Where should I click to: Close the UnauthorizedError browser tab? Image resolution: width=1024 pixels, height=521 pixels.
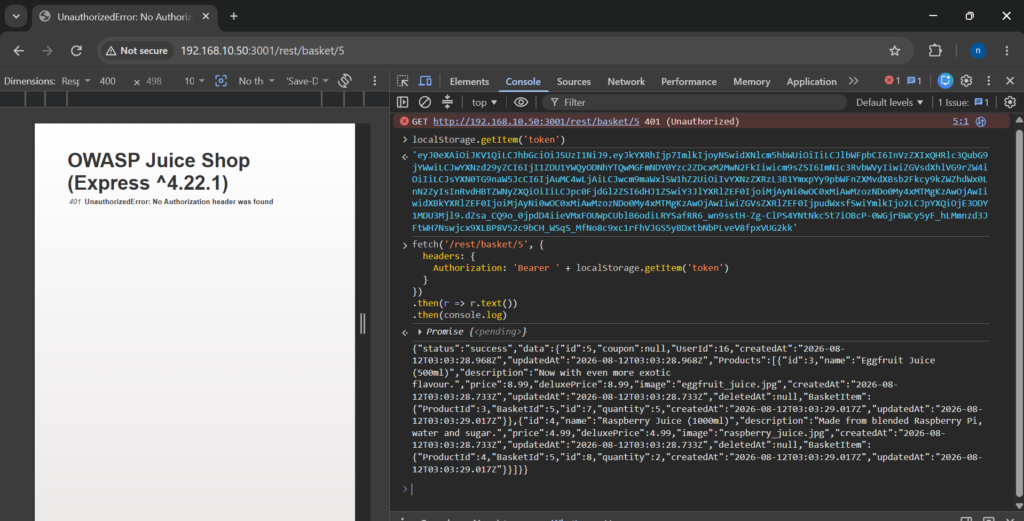click(x=206, y=16)
